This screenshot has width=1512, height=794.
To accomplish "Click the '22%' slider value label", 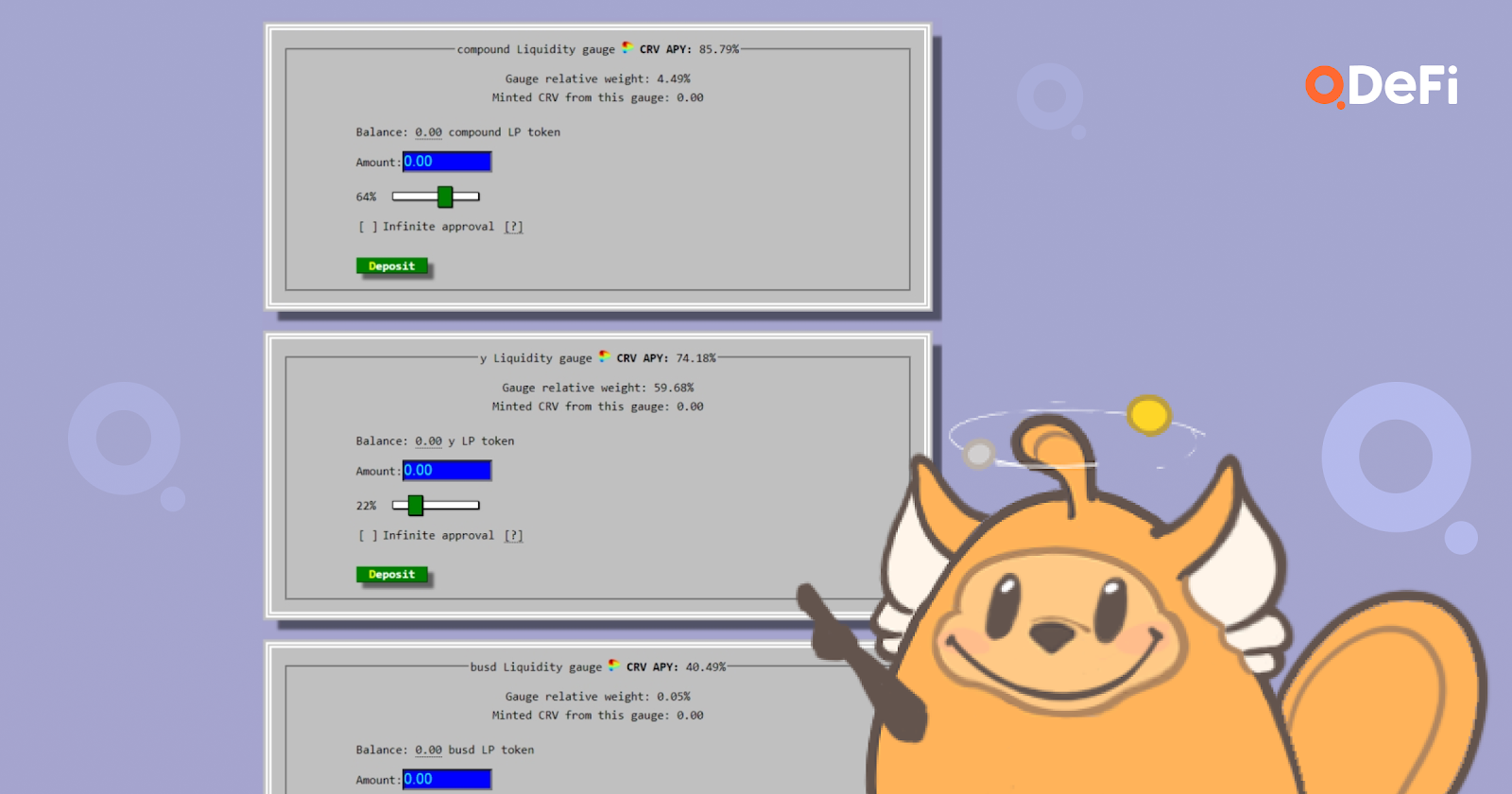I will pos(366,506).
